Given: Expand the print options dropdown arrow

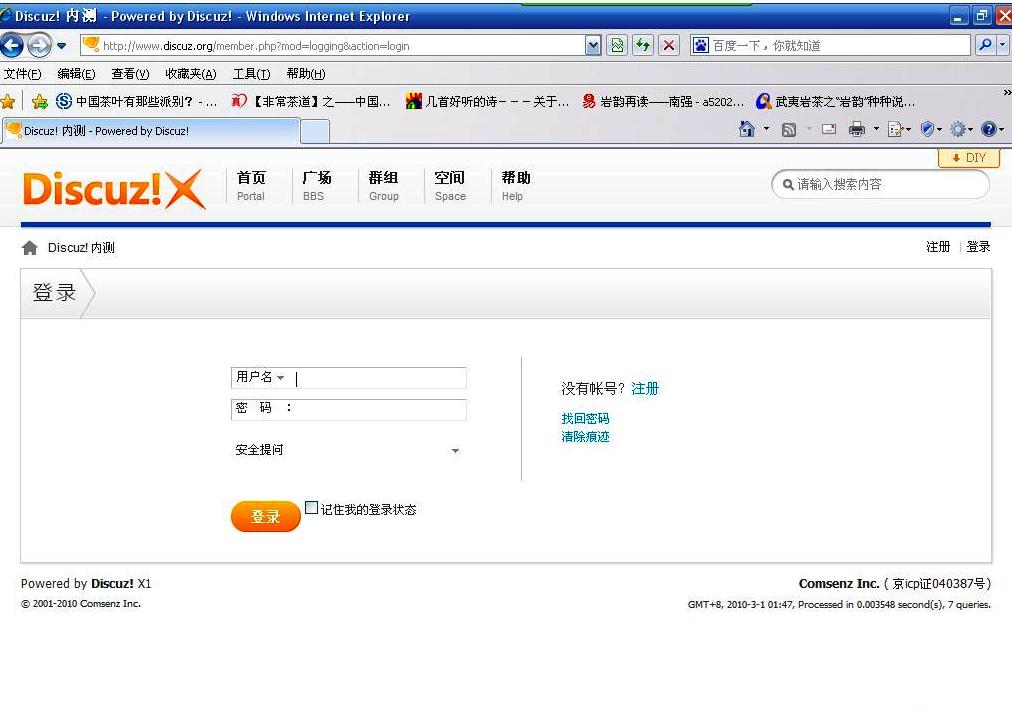Looking at the screenshot, I should 876,129.
